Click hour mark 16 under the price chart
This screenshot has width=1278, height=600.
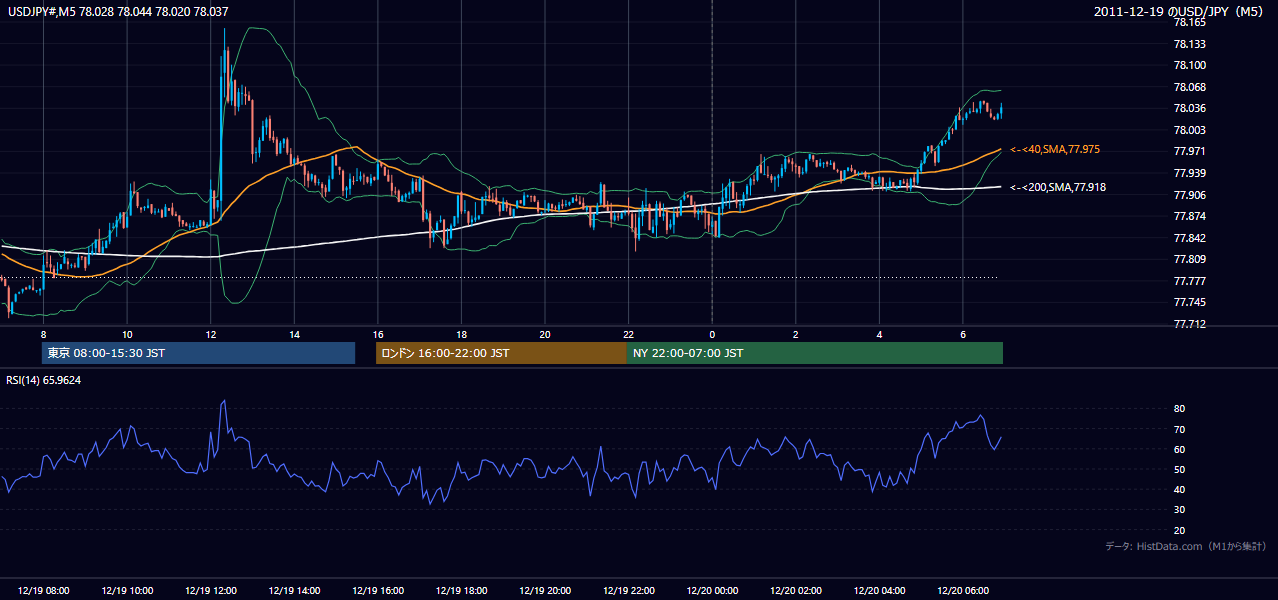(378, 334)
